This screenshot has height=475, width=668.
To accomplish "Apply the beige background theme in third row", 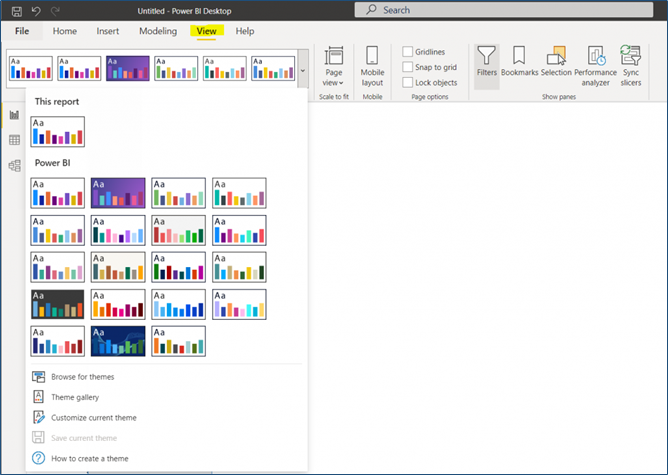I will coord(118,267).
